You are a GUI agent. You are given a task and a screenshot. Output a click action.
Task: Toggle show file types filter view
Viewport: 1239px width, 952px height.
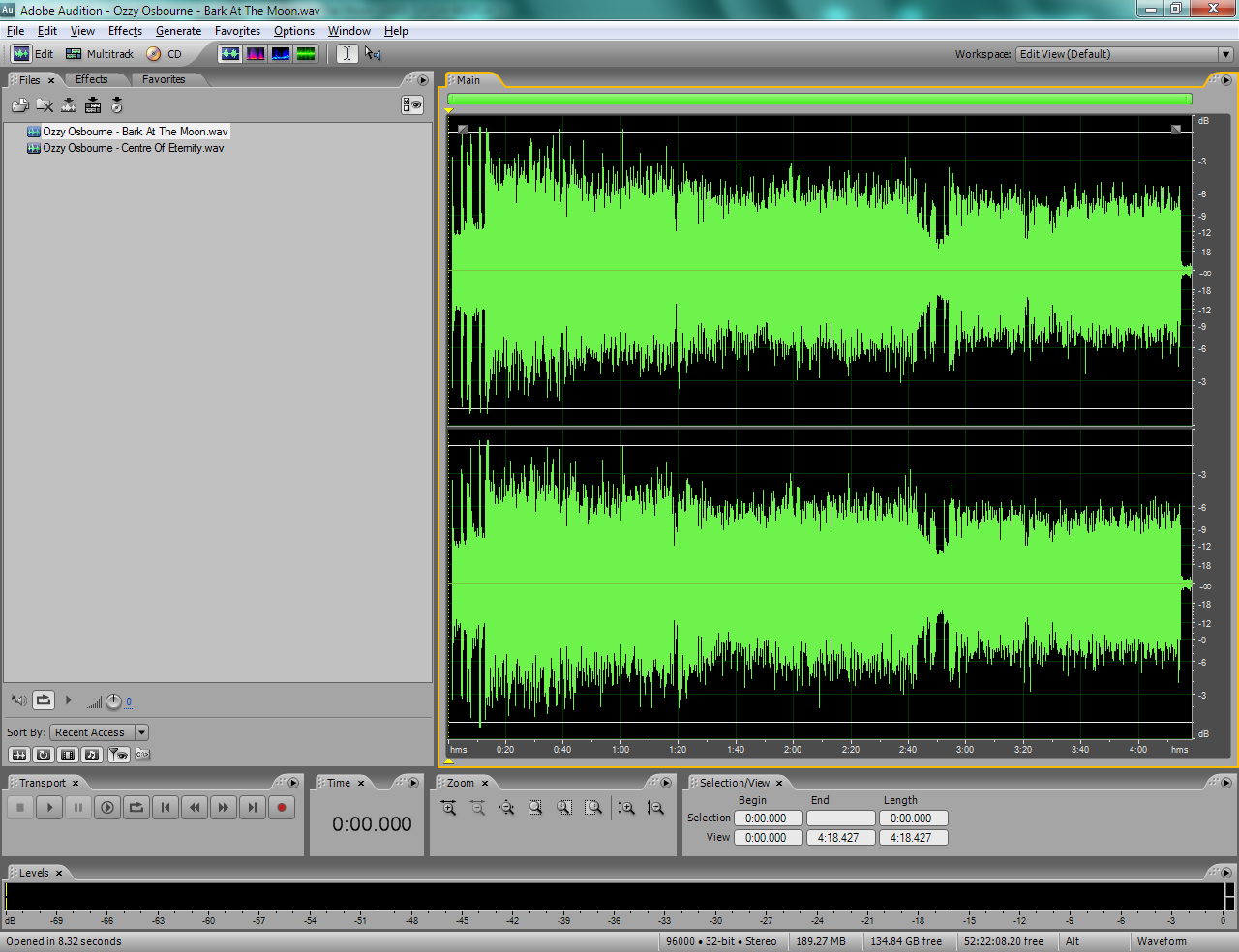click(118, 755)
